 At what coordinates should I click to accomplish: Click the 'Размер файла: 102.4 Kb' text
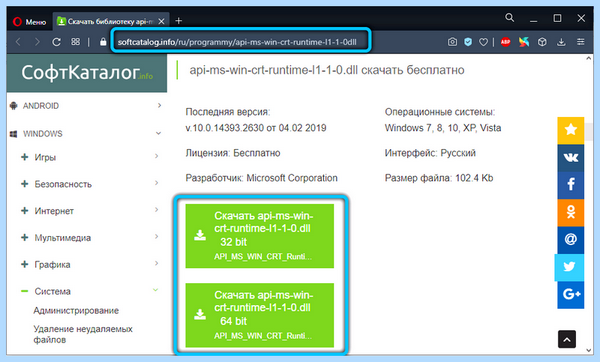439,178
